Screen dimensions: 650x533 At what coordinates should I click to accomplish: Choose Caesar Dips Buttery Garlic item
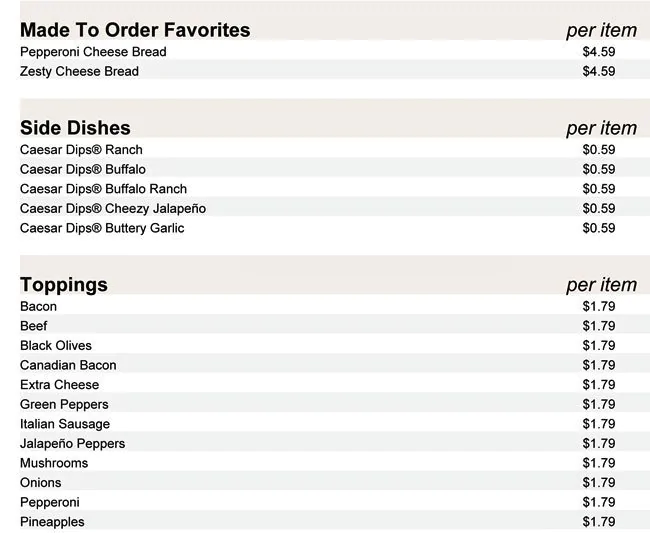click(x=102, y=228)
